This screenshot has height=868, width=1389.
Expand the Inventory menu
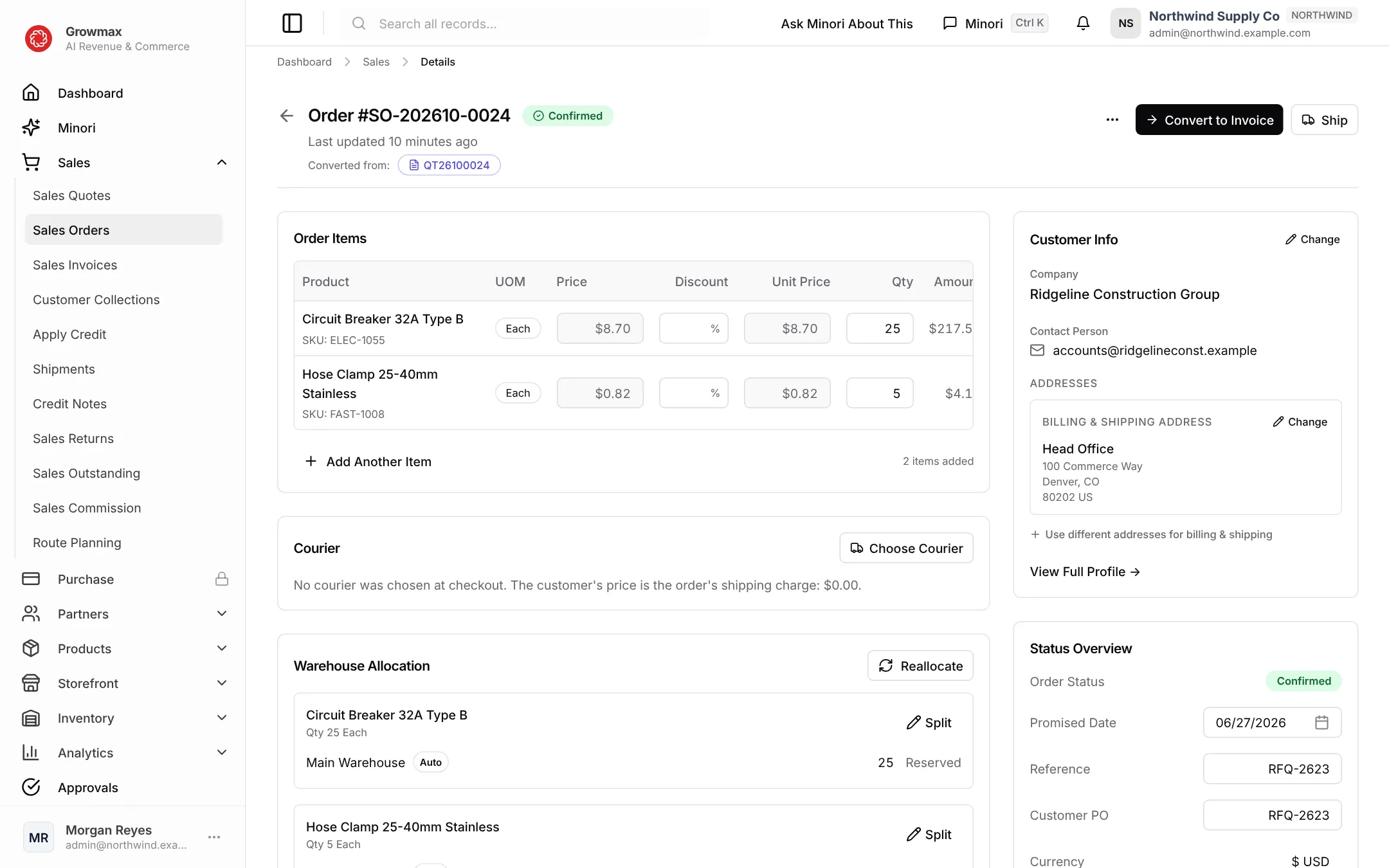(222, 718)
